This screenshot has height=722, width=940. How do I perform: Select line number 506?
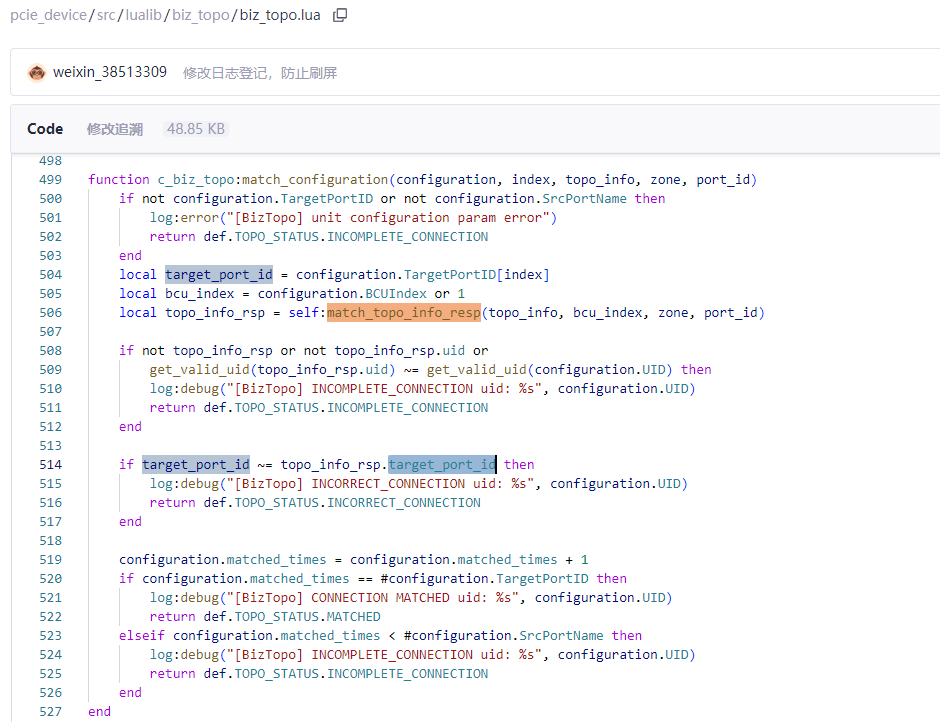pyautogui.click(x=50, y=313)
